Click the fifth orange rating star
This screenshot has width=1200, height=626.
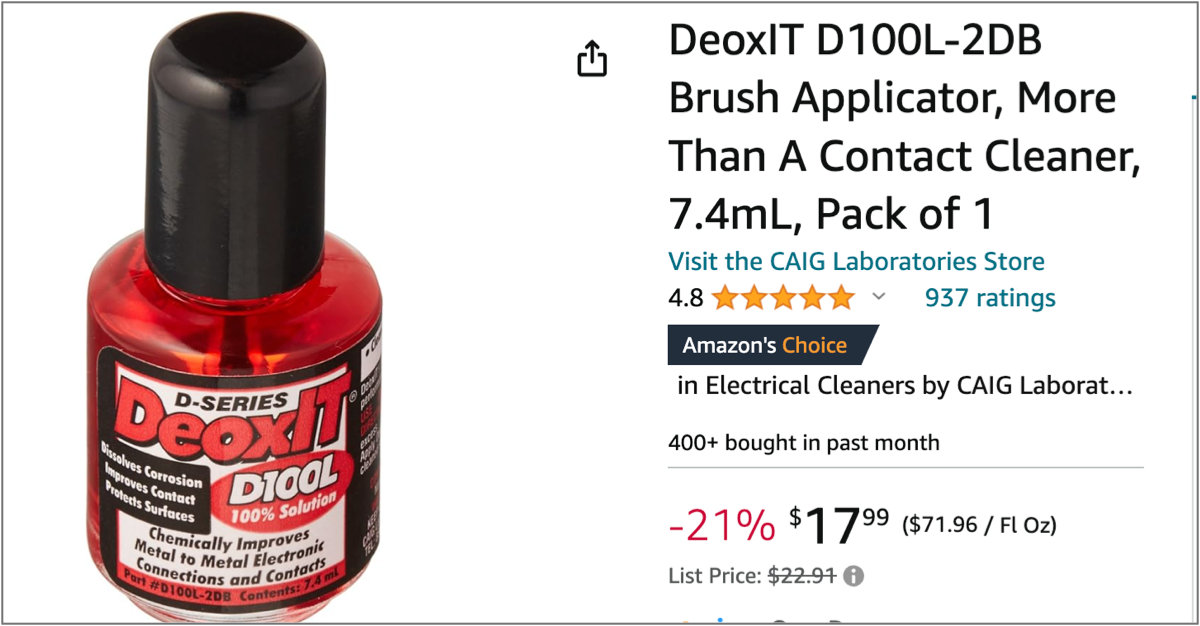click(841, 298)
